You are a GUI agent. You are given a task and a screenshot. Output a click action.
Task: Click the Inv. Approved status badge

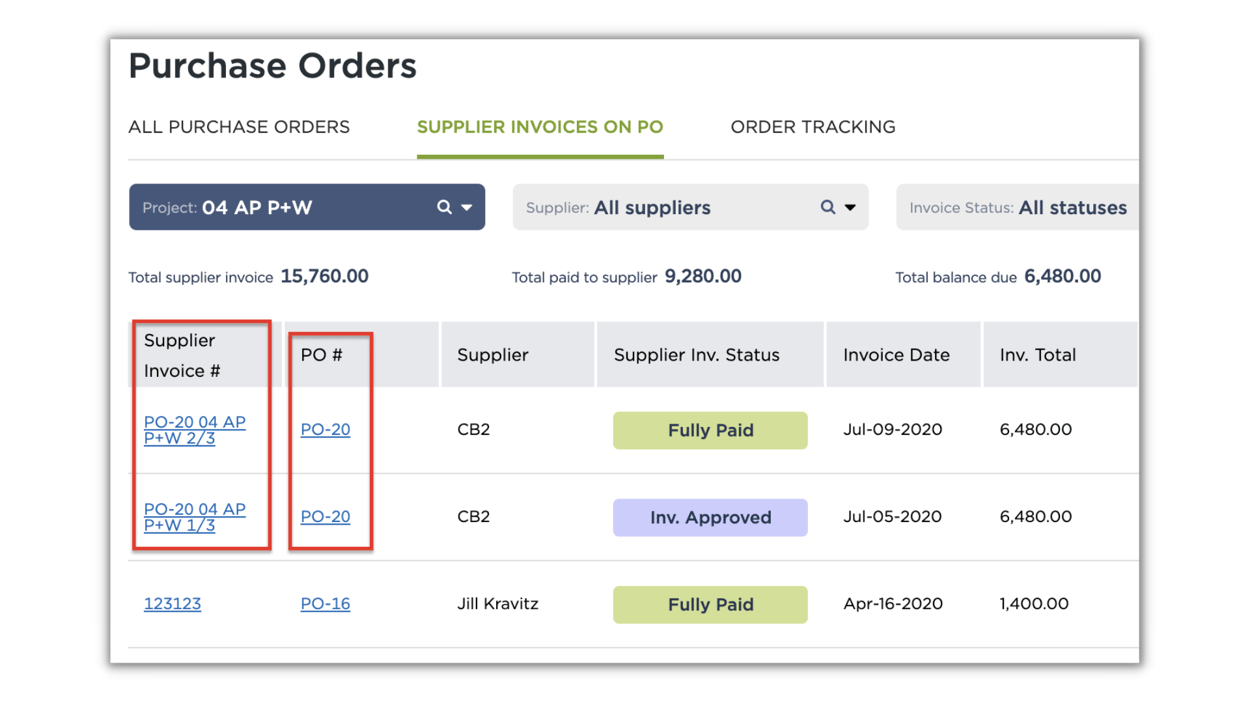pos(710,517)
